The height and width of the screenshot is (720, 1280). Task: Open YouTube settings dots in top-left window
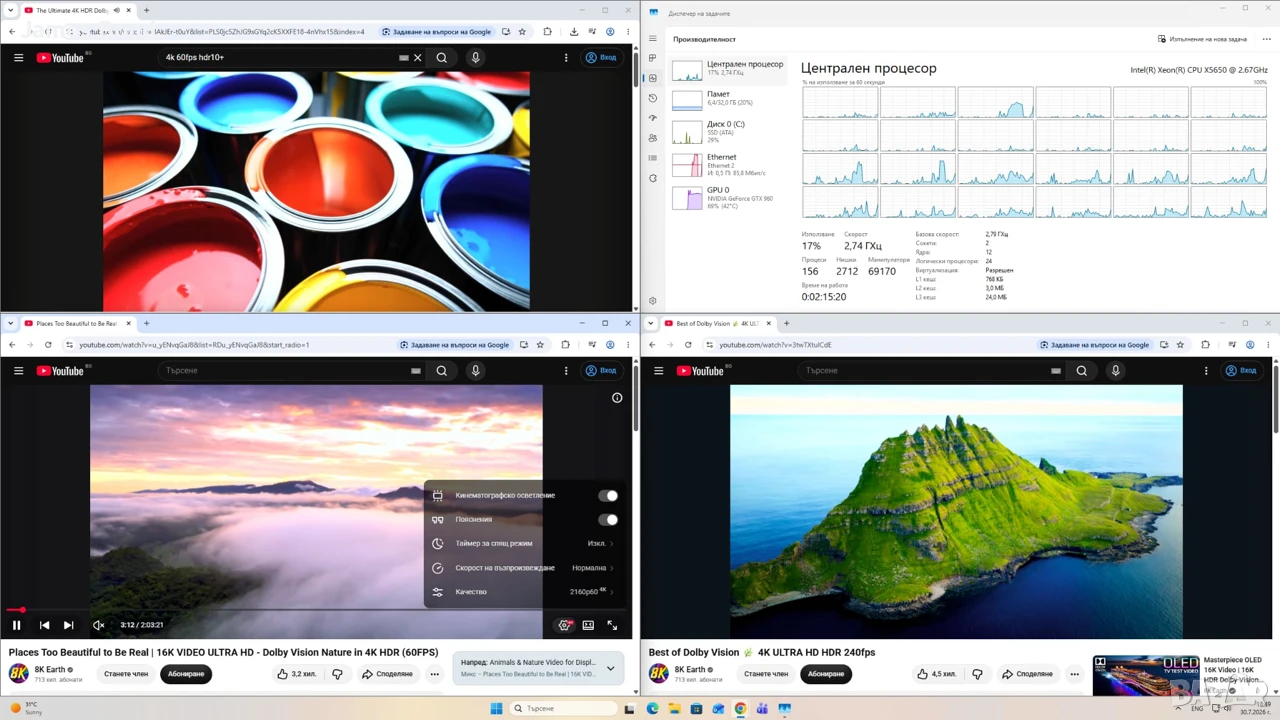coord(566,58)
